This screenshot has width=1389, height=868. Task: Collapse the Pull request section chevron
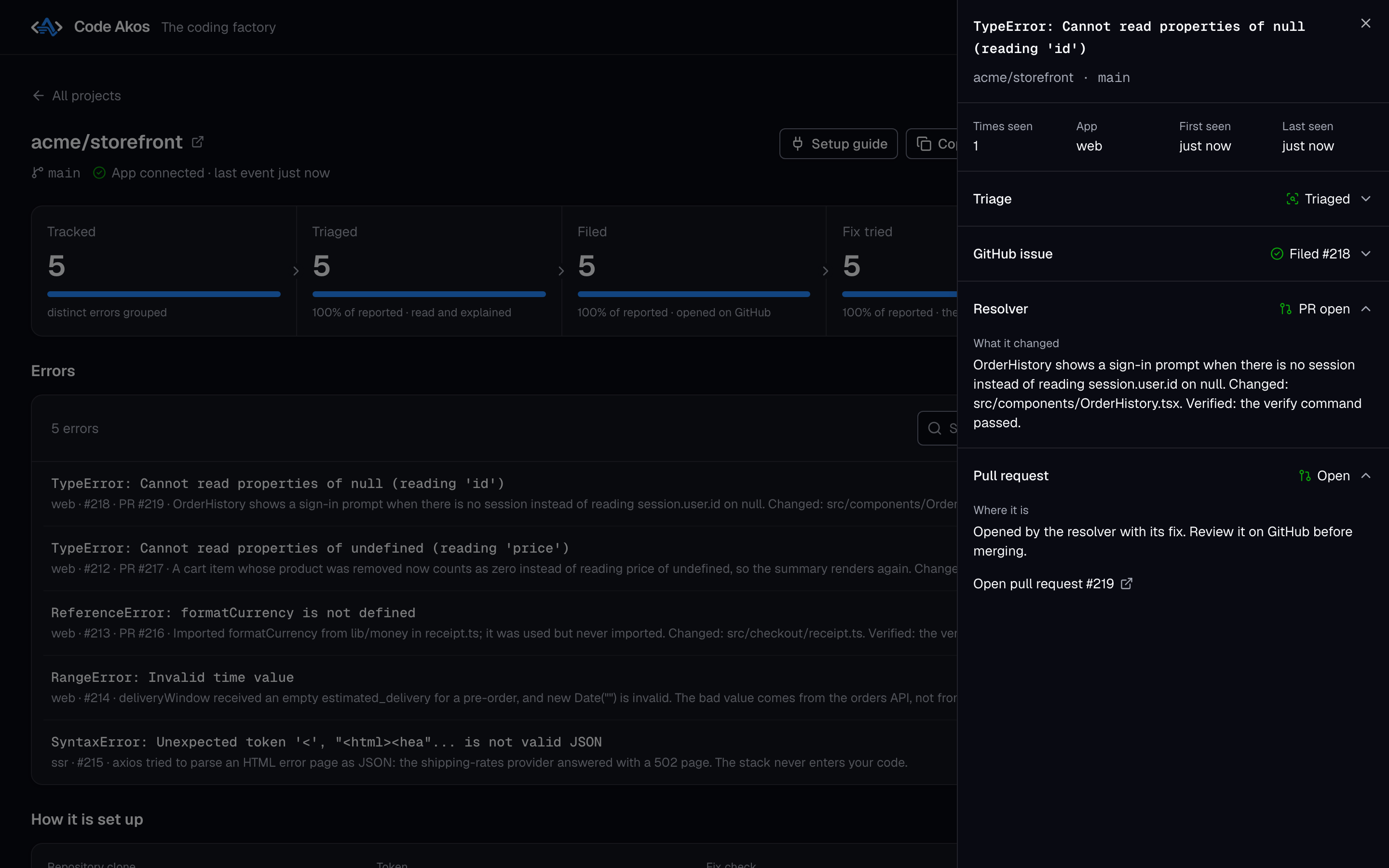tap(1366, 476)
